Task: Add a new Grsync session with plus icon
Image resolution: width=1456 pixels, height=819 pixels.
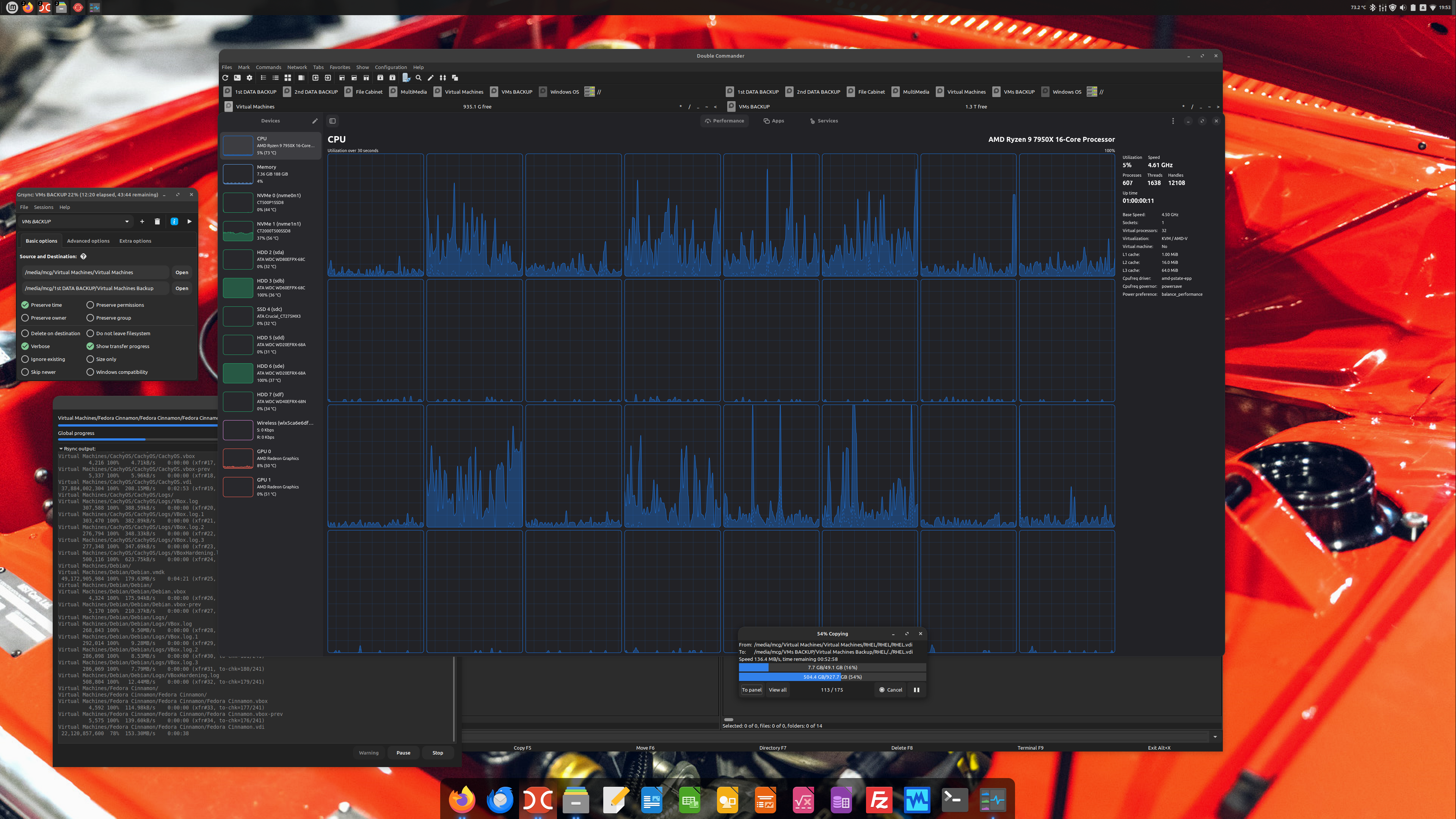Action: 142,221
